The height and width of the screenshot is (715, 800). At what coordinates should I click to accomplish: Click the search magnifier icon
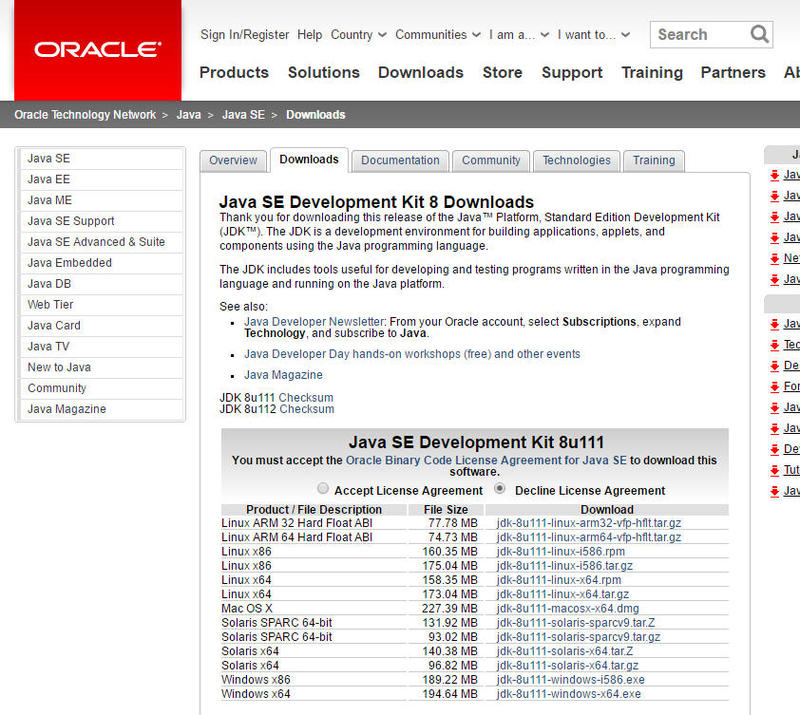(x=759, y=34)
